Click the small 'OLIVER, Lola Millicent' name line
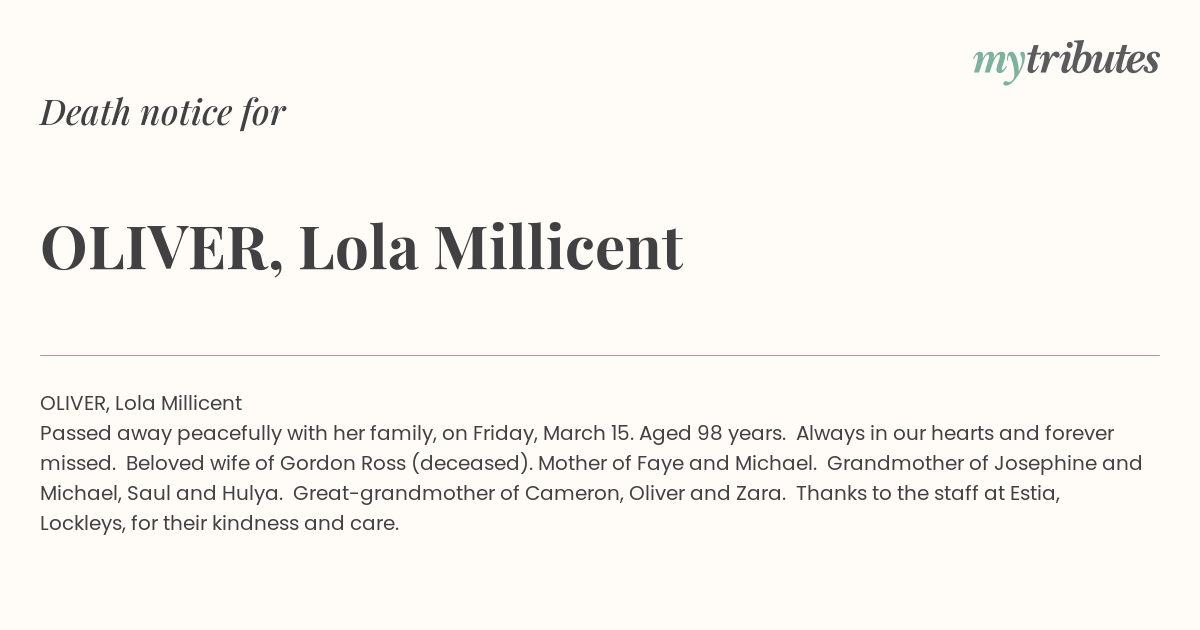The width and height of the screenshot is (1200, 630). [141, 403]
